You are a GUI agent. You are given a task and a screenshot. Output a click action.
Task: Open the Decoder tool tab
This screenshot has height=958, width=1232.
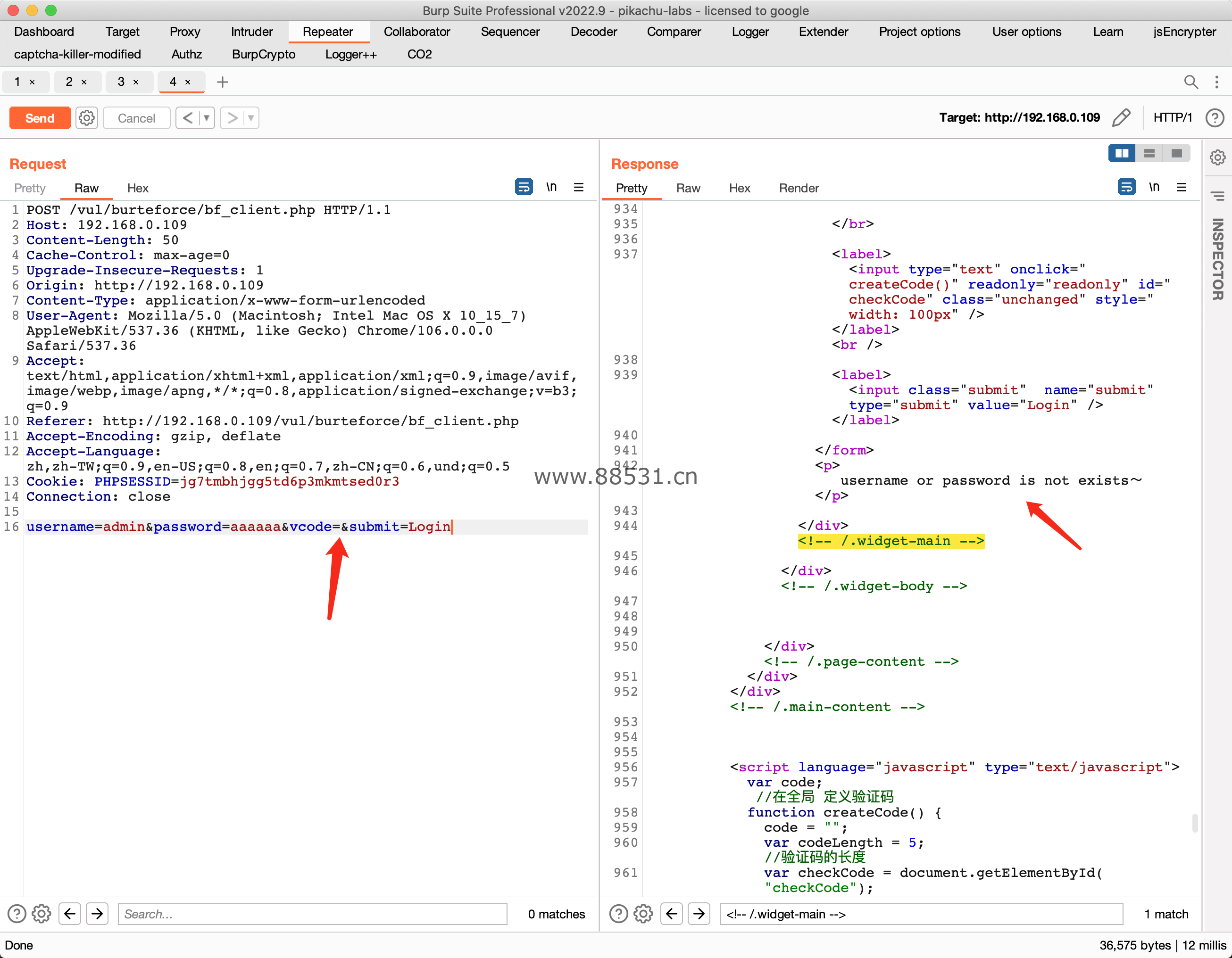593,32
